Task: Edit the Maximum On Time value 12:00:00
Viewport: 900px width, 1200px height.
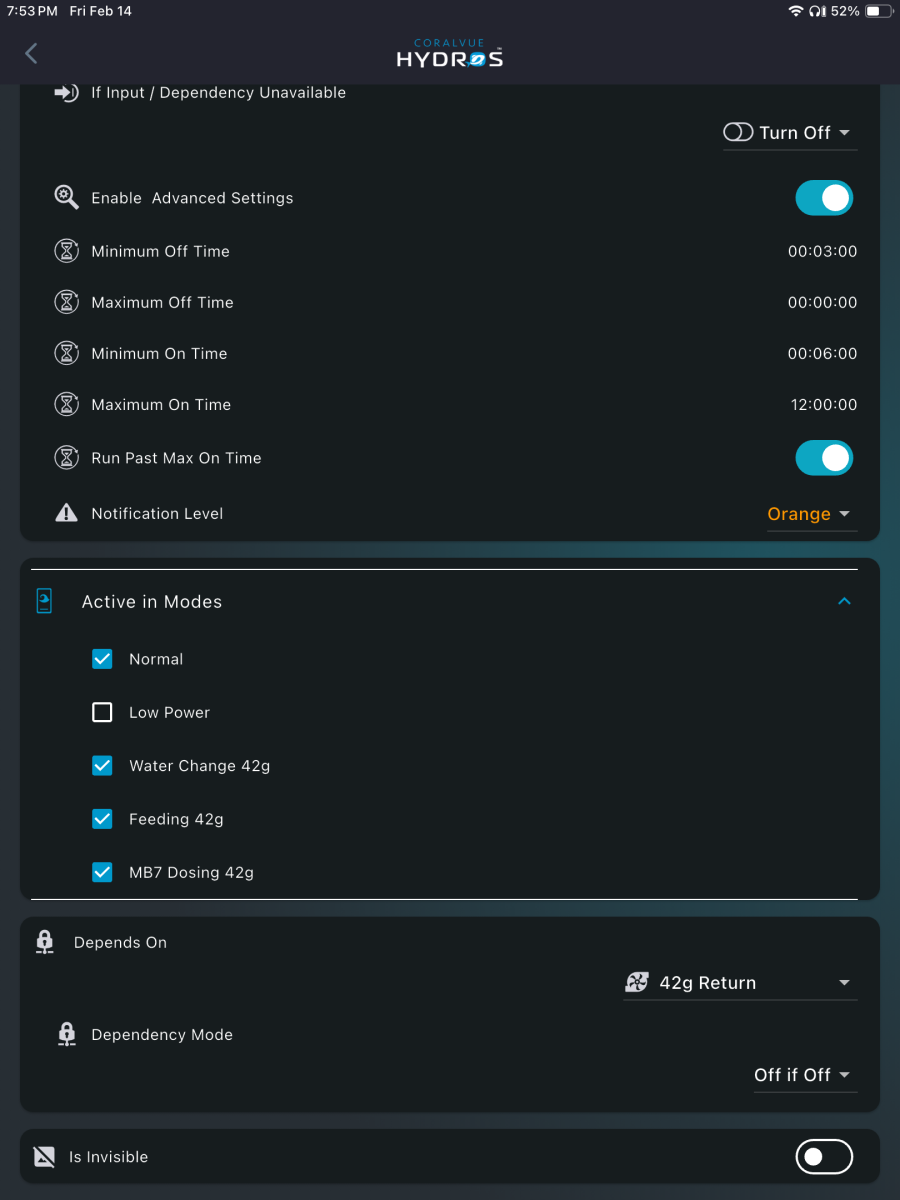Action: pos(823,405)
